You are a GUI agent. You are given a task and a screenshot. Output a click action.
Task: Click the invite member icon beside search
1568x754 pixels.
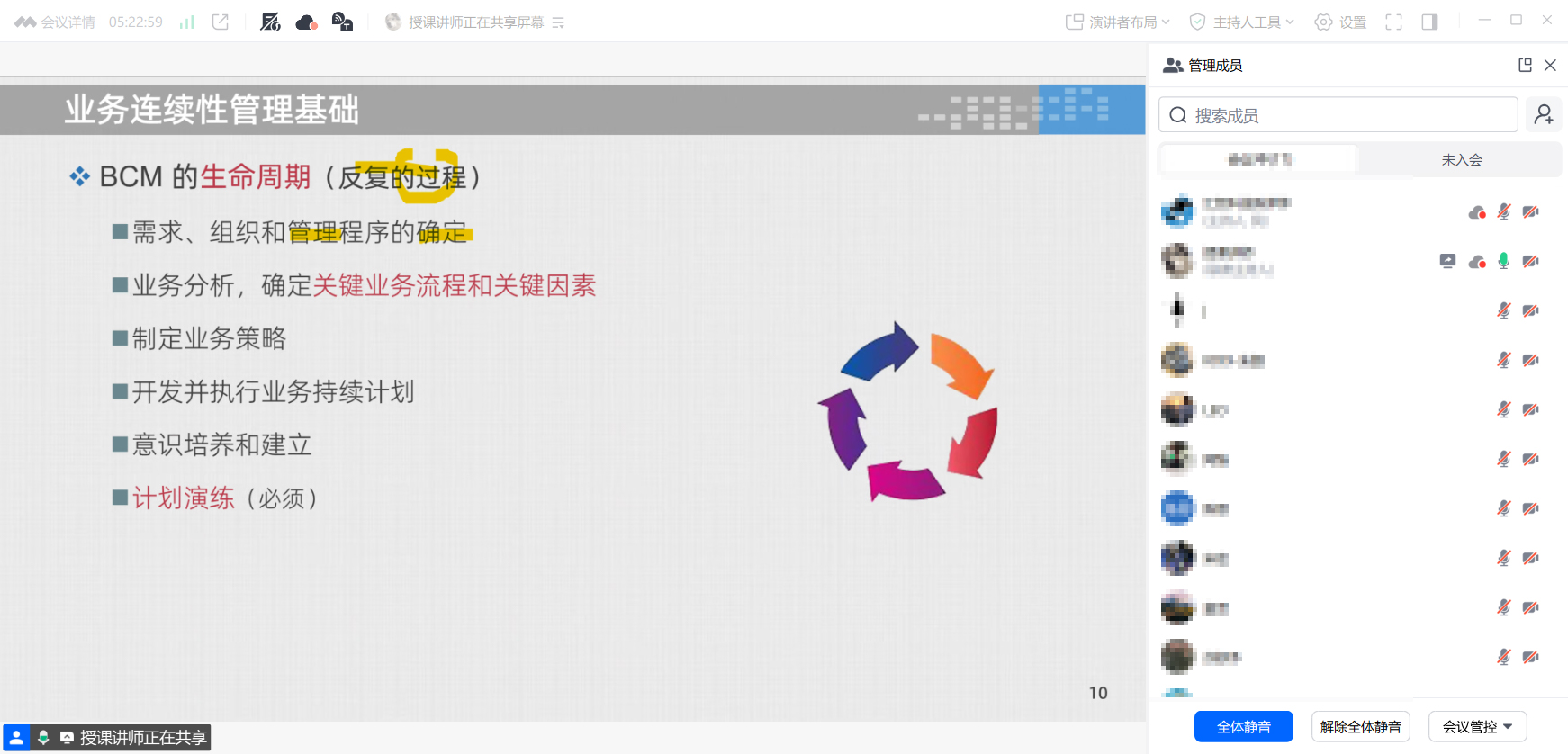pos(1544,114)
